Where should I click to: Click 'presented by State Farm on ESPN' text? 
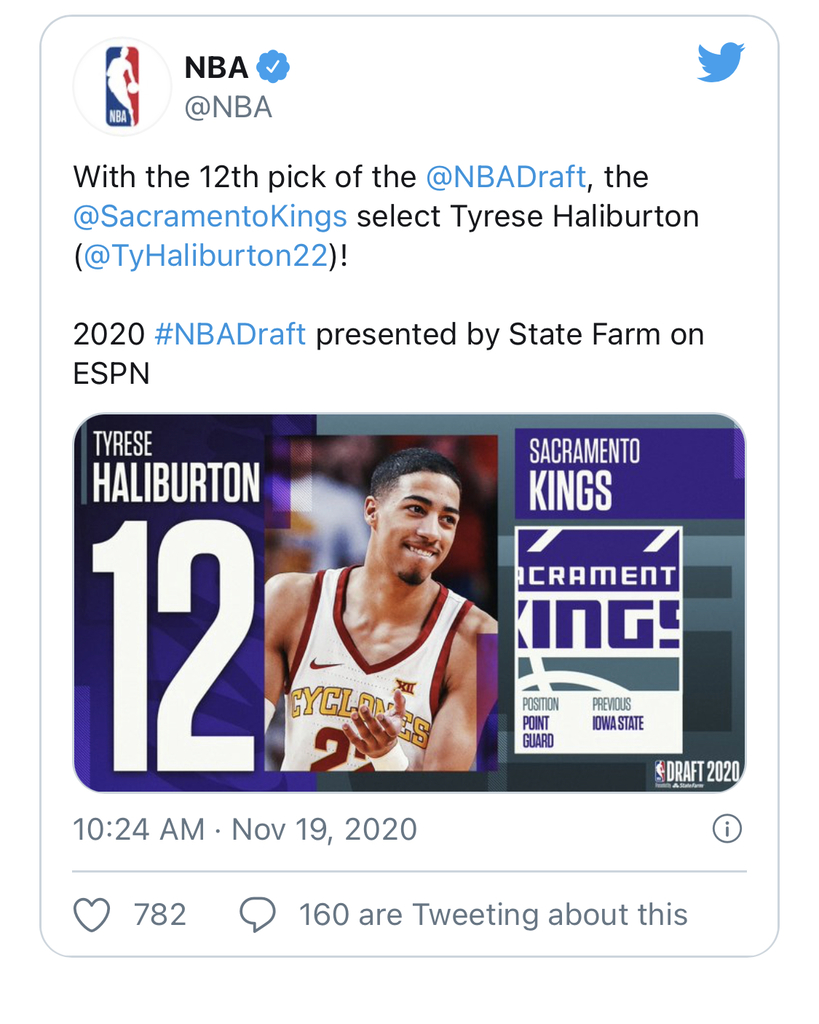click(x=389, y=354)
